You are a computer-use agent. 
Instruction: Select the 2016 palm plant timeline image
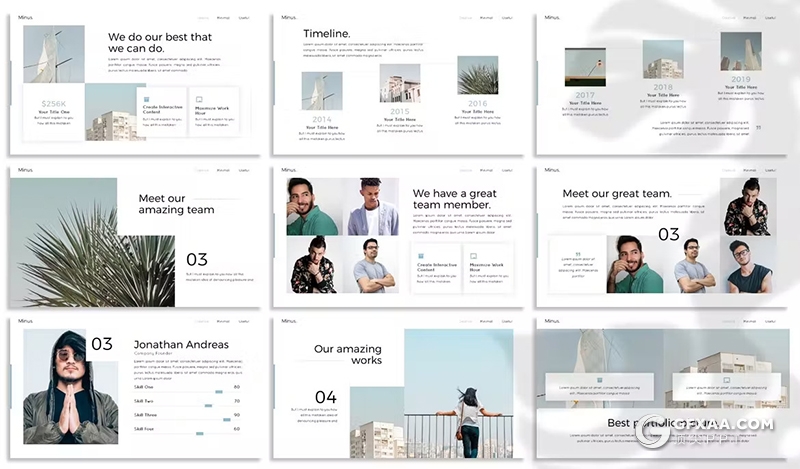pos(477,75)
